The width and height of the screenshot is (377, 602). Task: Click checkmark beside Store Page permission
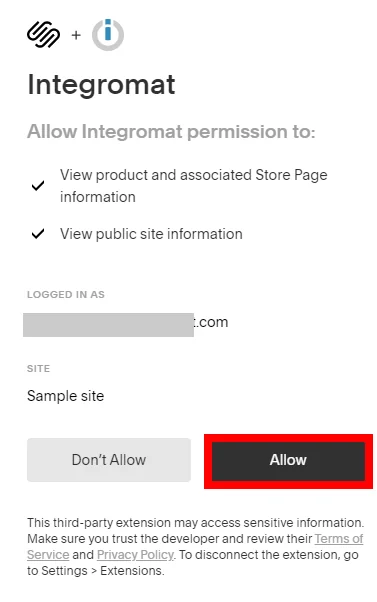coord(38,186)
